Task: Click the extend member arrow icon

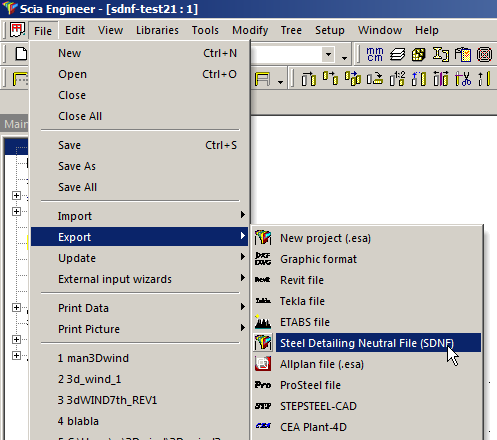Action: [x=484, y=79]
